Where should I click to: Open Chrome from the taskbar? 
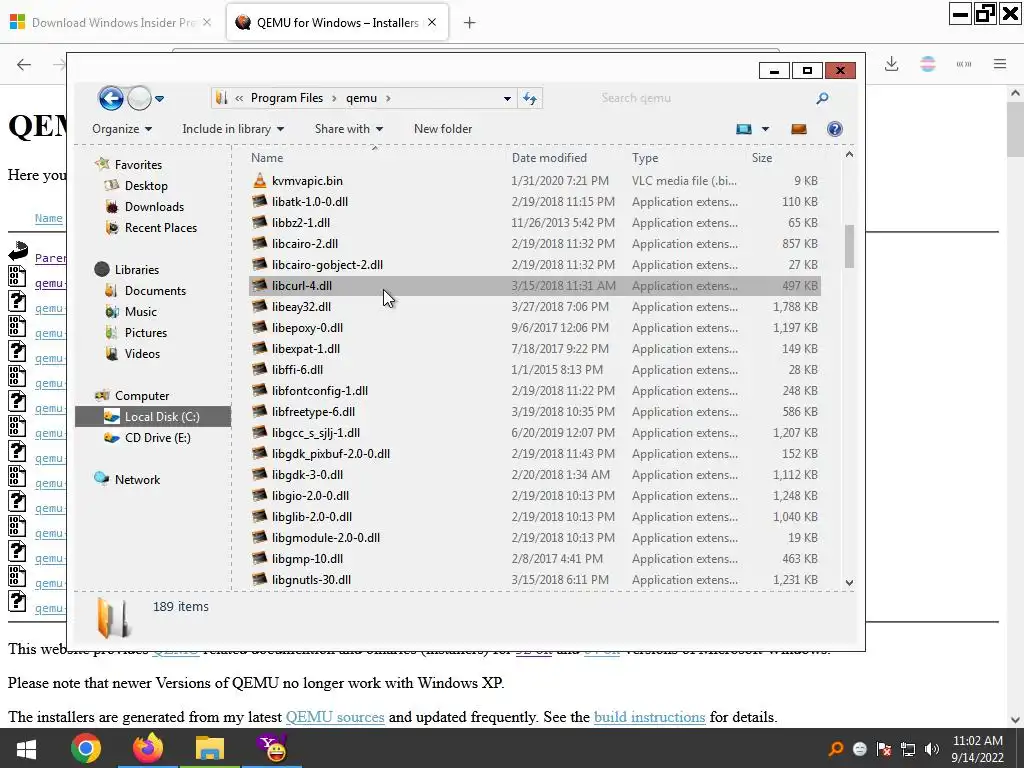coord(86,748)
